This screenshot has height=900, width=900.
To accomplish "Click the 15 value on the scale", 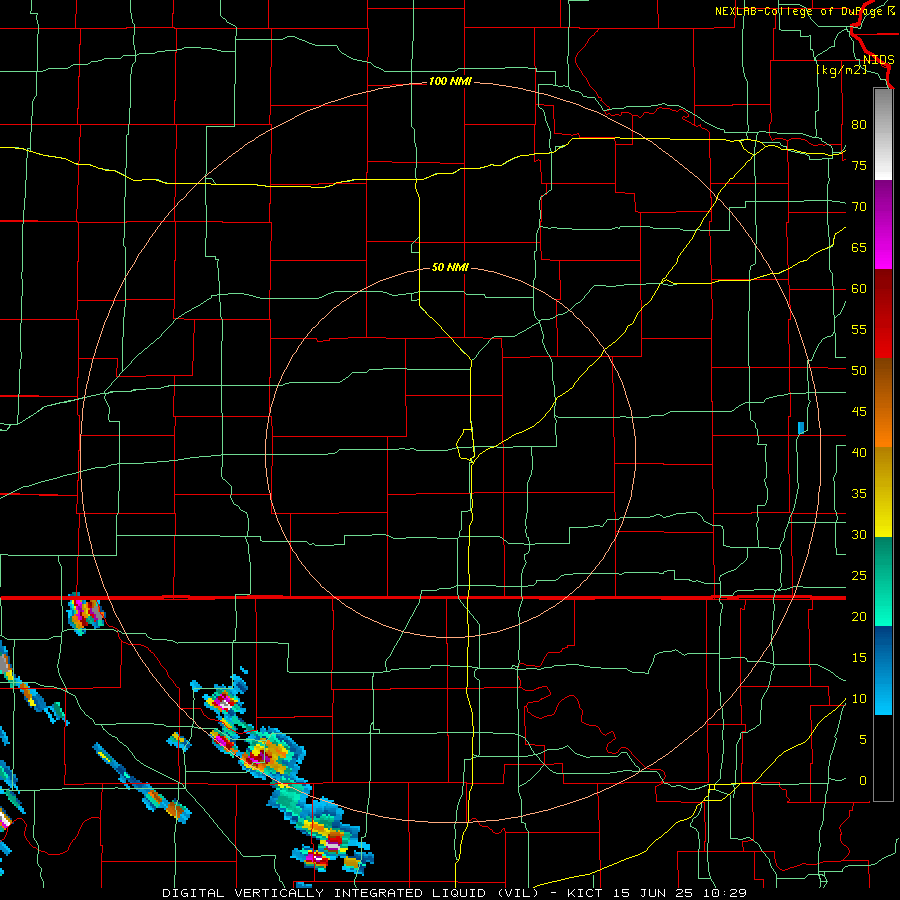I will (x=859, y=658).
